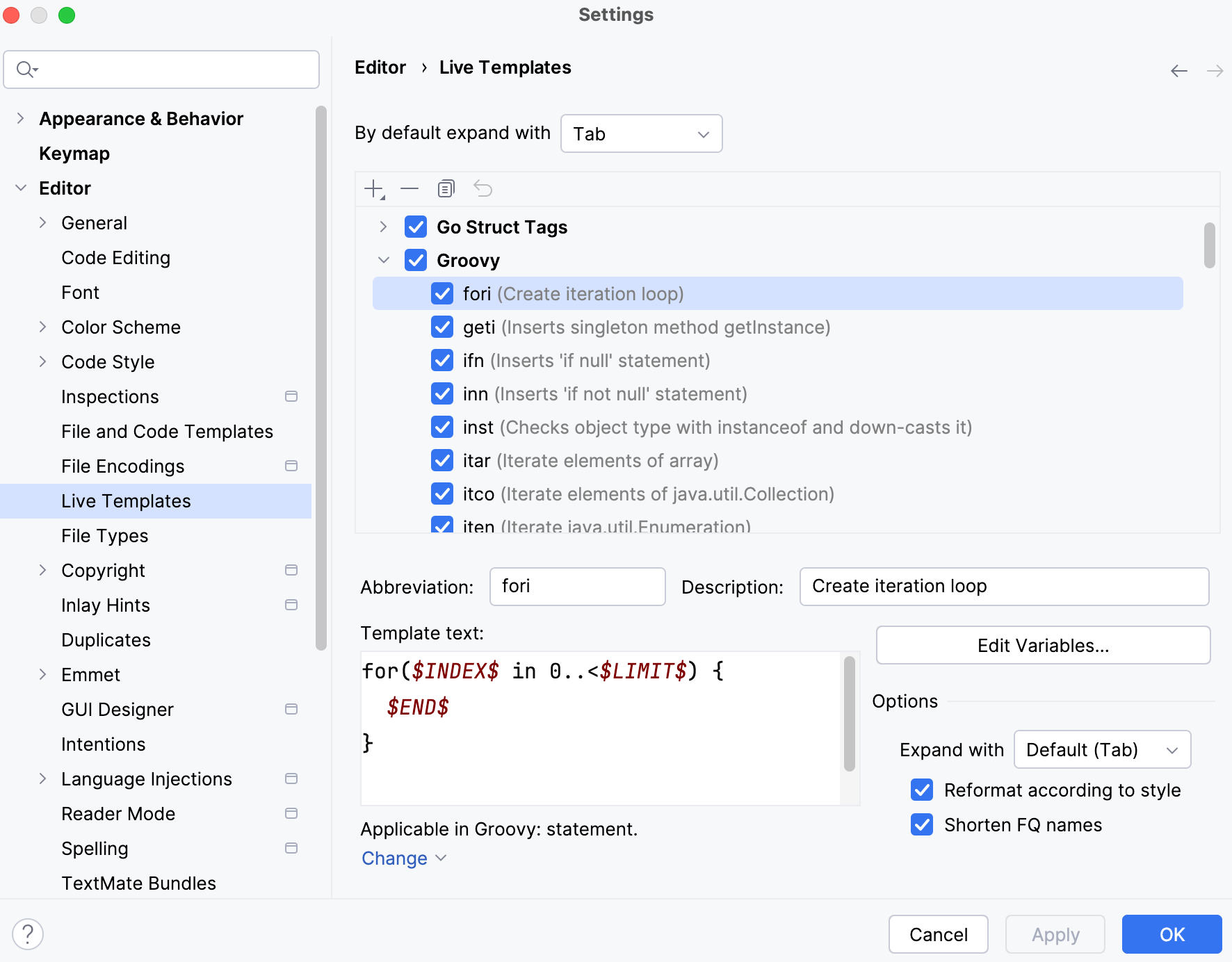
Task: Click the duplicate template icon
Action: pyautogui.click(x=446, y=188)
